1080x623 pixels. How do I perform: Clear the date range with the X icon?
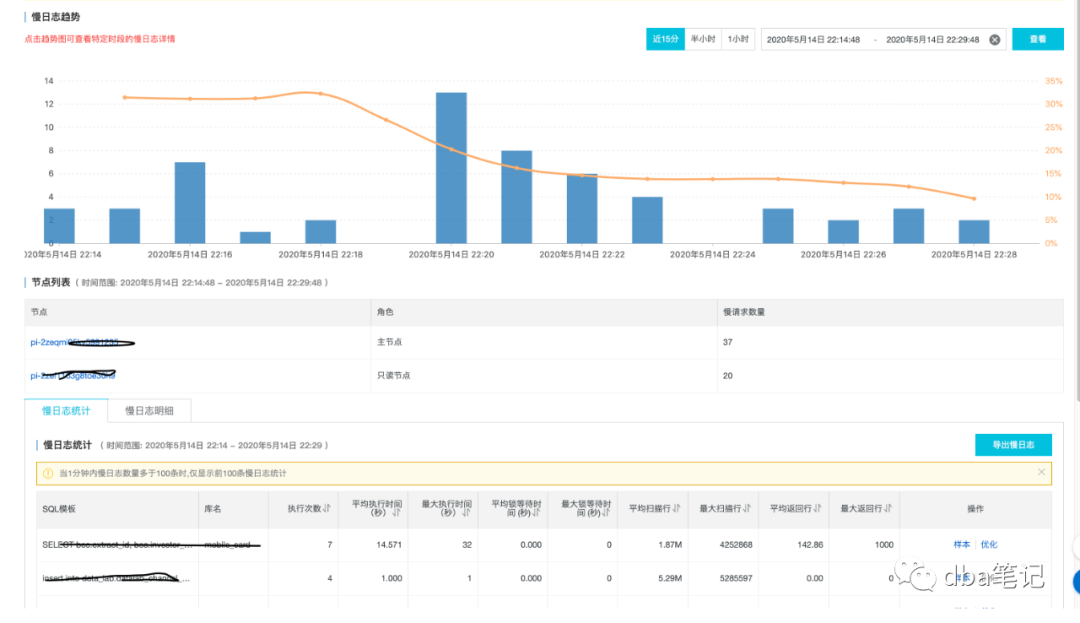(x=994, y=40)
